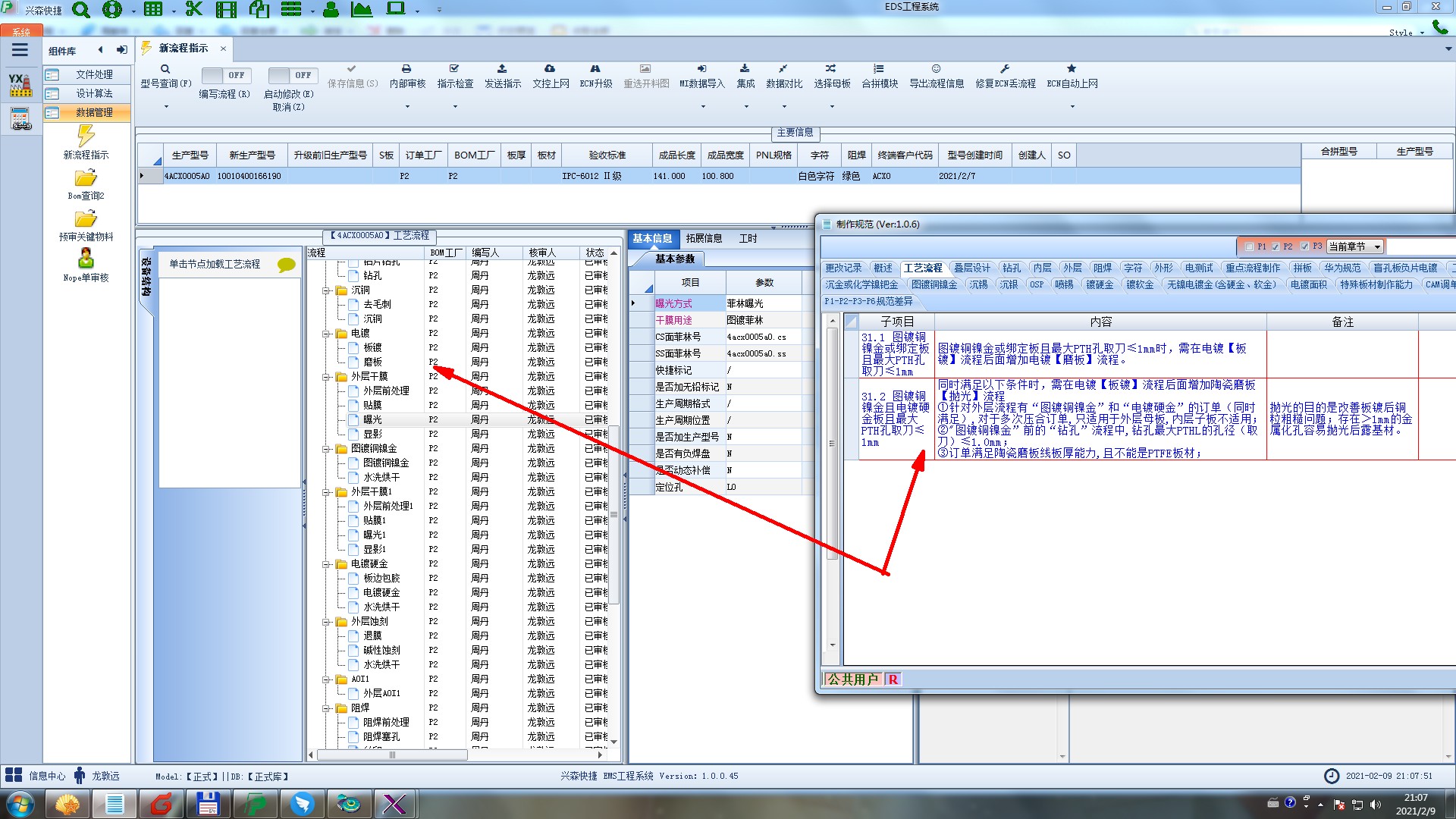Open 预审关键物料 folder shortcut
This screenshot has height=819, width=1456.
[86, 225]
